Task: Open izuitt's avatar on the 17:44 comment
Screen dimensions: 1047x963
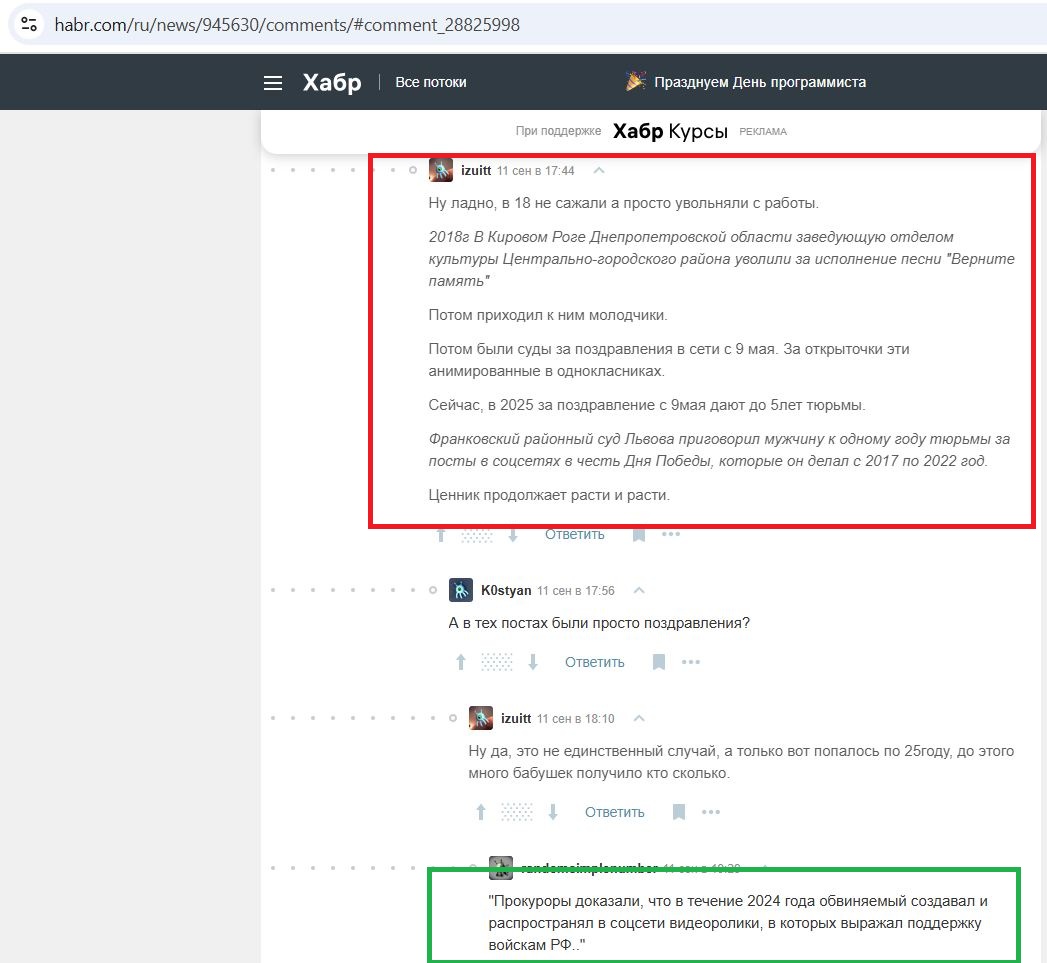Action: [x=441, y=170]
